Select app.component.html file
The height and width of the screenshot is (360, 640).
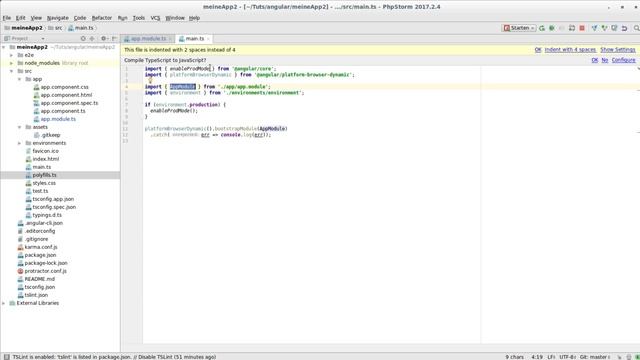(x=66, y=95)
